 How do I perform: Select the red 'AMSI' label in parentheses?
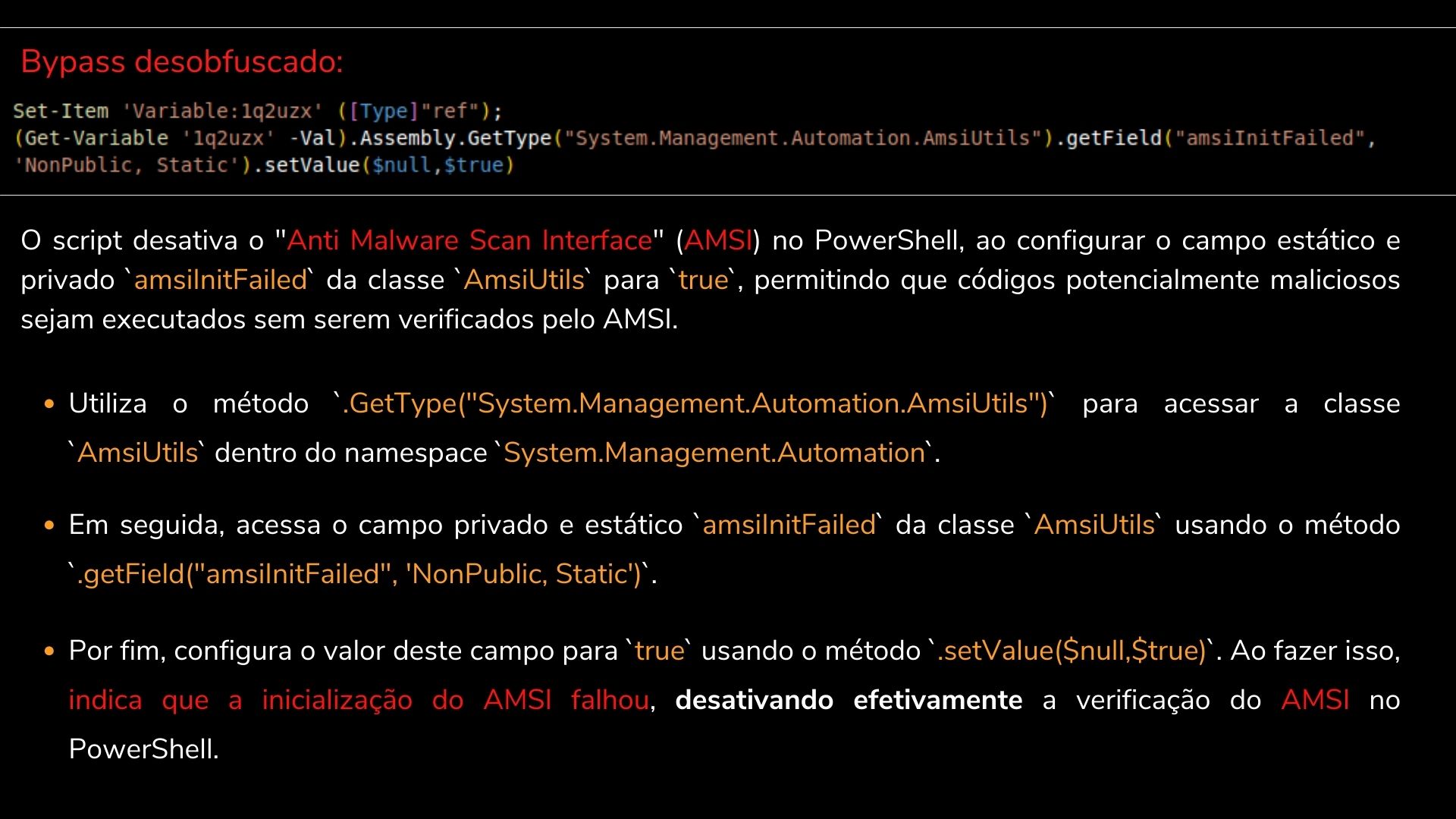click(x=719, y=240)
